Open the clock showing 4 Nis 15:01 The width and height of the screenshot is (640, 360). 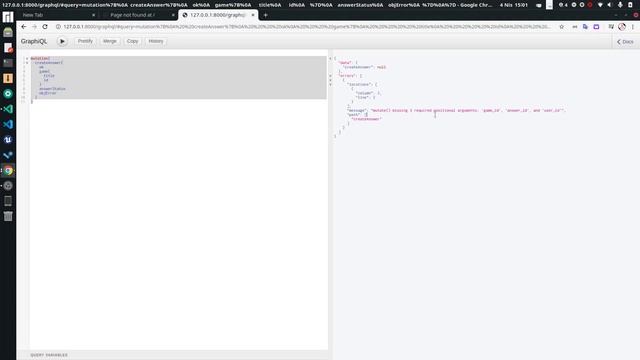pyautogui.click(x=513, y=5)
